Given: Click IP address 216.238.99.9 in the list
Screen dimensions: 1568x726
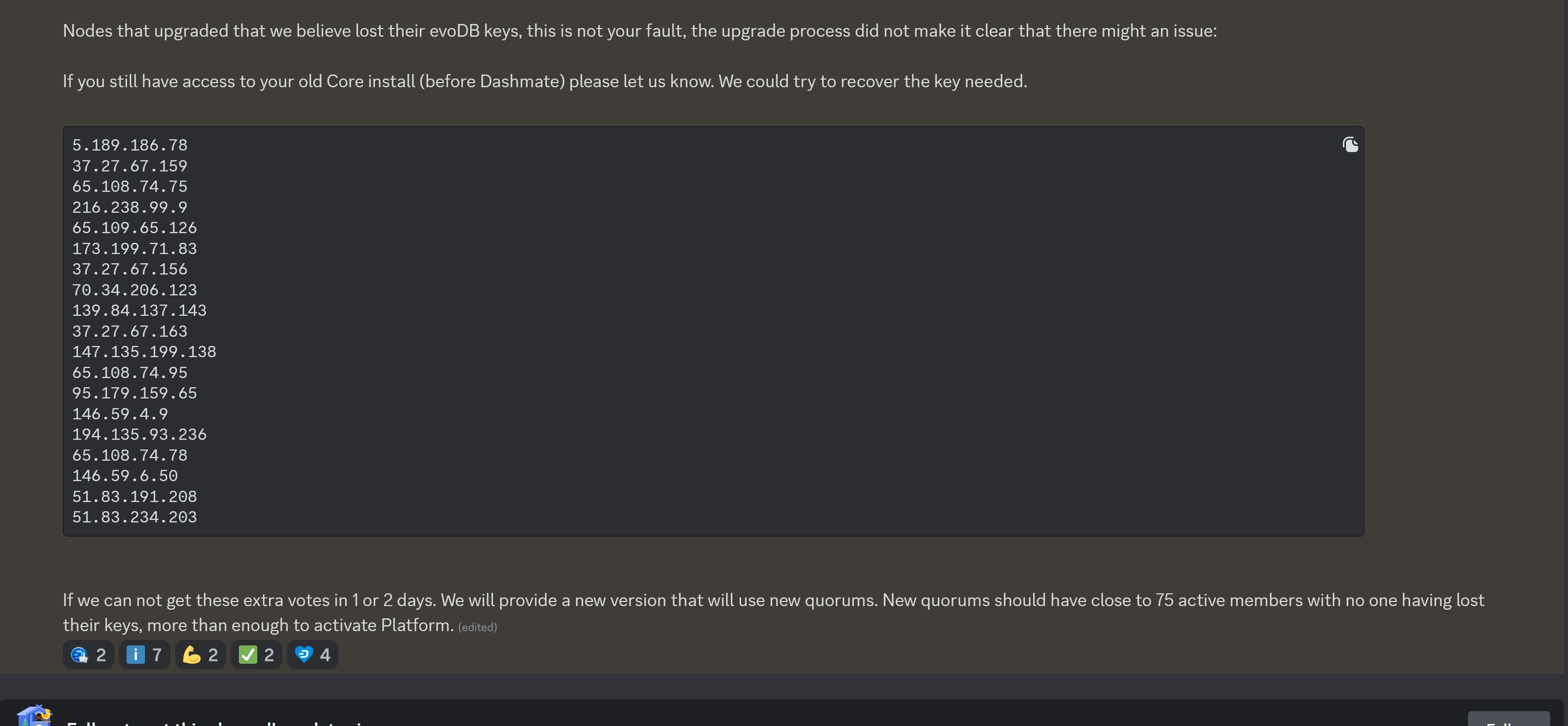Looking at the screenshot, I should 130,208.
